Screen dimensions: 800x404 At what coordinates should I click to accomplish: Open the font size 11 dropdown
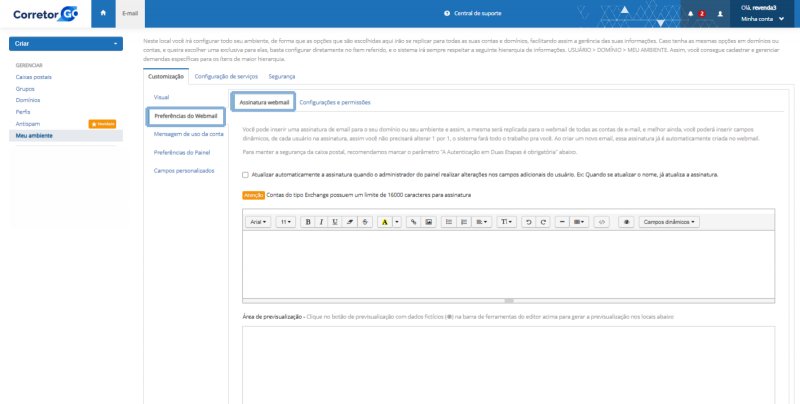(286, 222)
